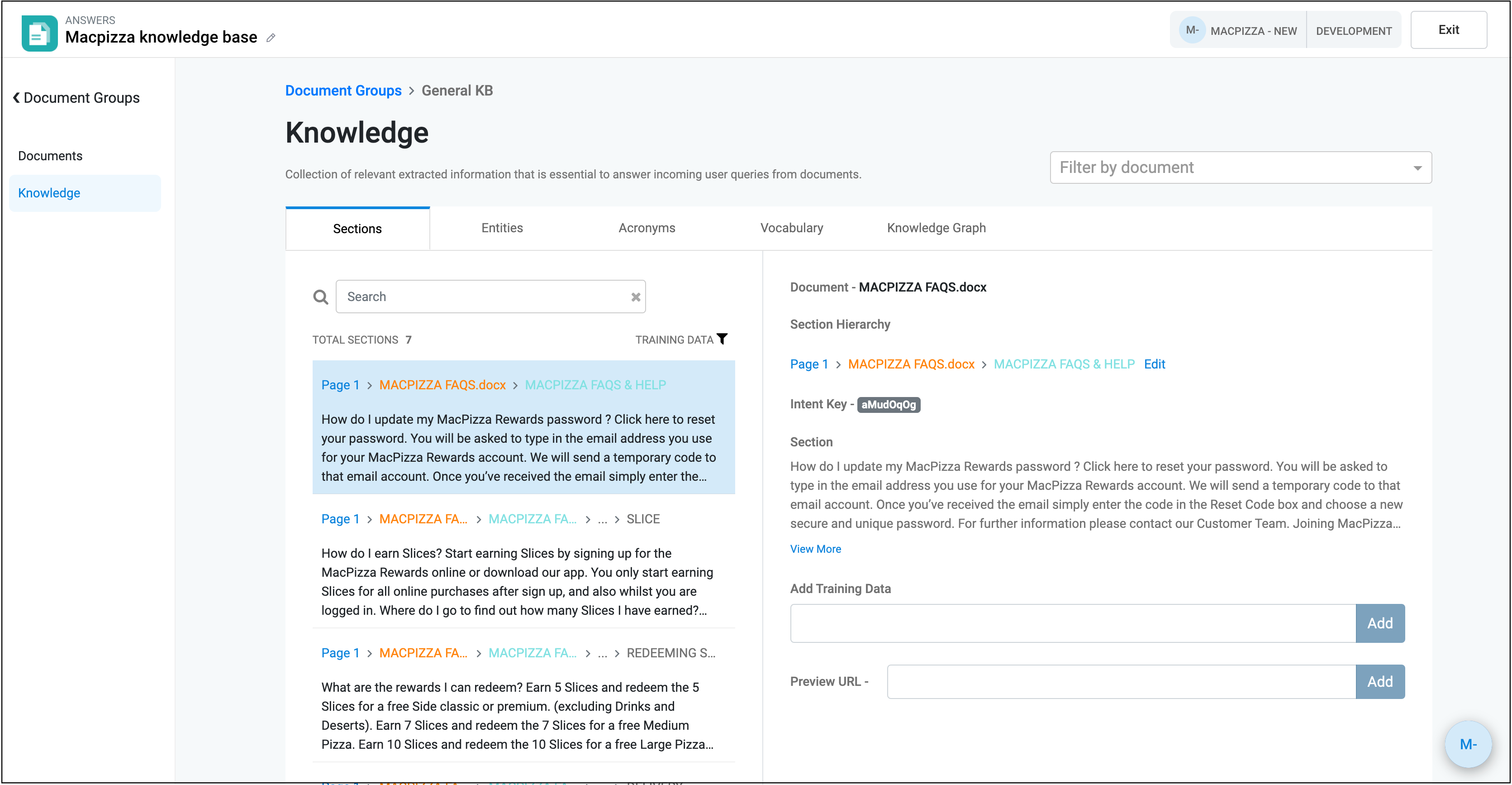Click Add button for Preview URL
The width and height of the screenshot is (1512, 785).
pyautogui.click(x=1379, y=682)
